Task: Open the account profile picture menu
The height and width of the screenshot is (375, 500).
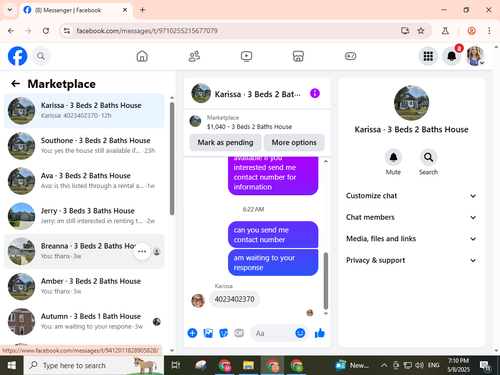Action: click(x=475, y=56)
